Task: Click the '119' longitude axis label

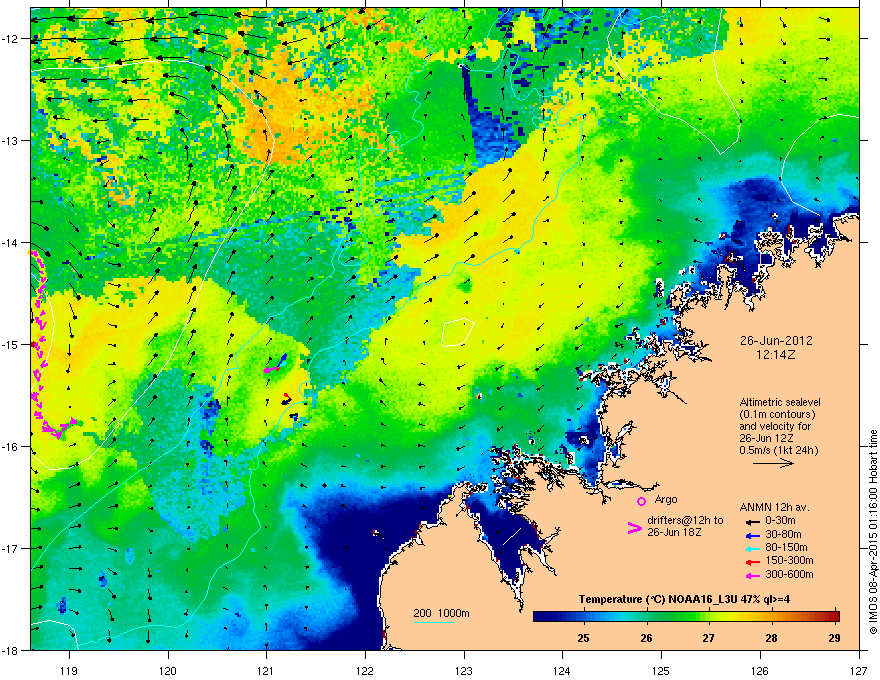Action: tap(70, 670)
